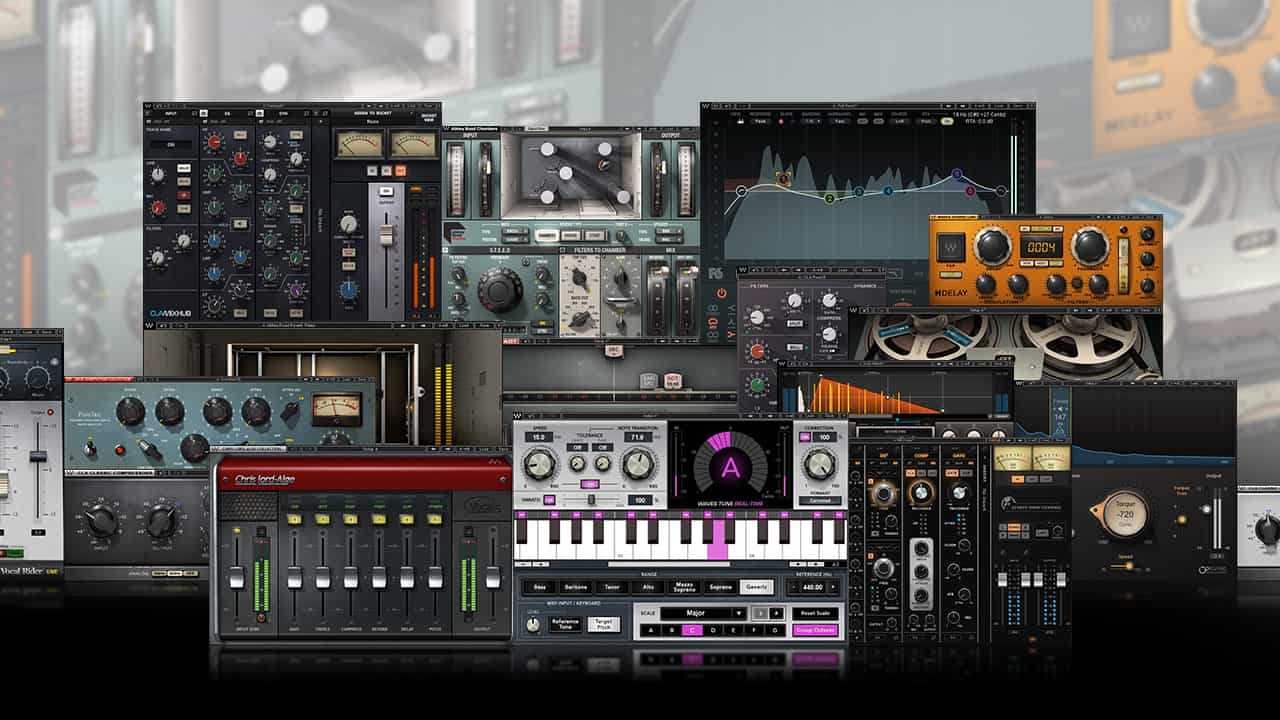Click the large Torque knob reading -720
Image resolution: width=1280 pixels, height=720 pixels.
click(1123, 513)
